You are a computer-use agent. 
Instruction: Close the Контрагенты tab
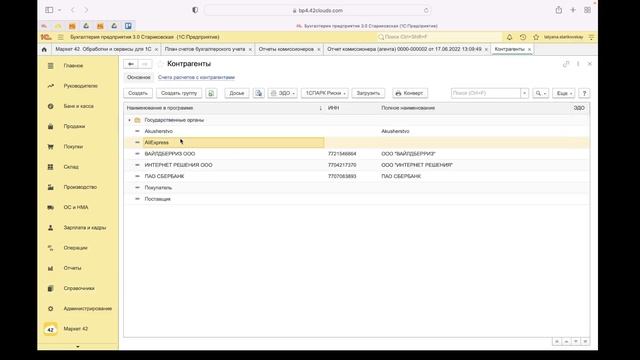529,49
